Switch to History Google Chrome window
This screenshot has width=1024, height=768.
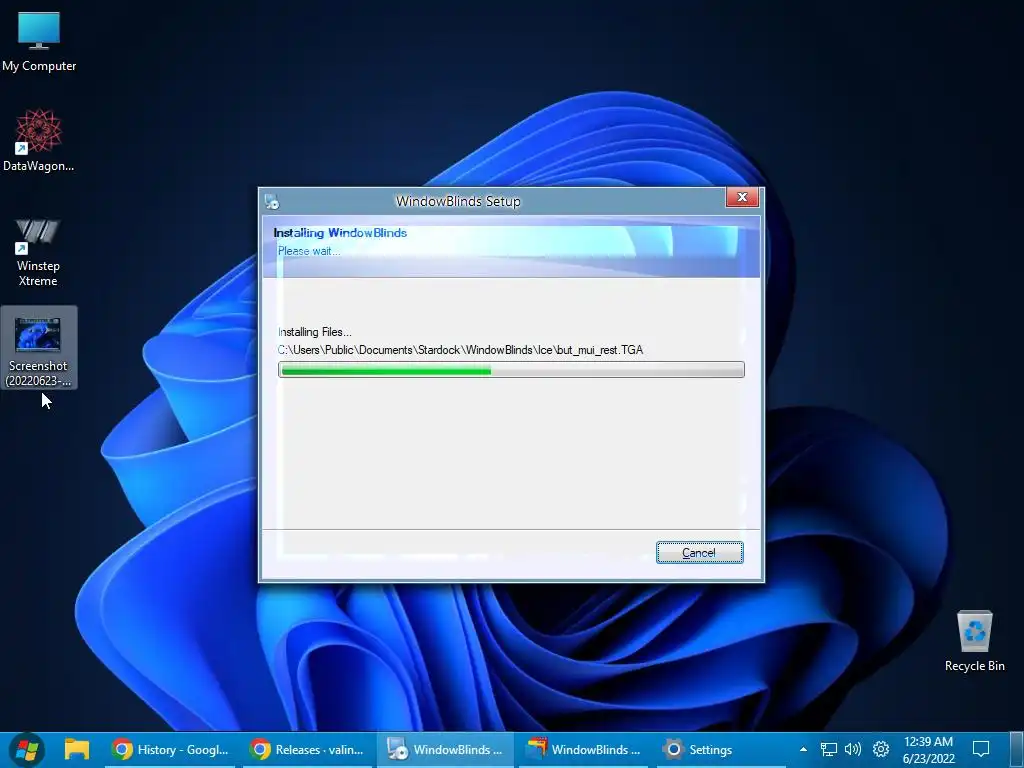click(x=170, y=750)
